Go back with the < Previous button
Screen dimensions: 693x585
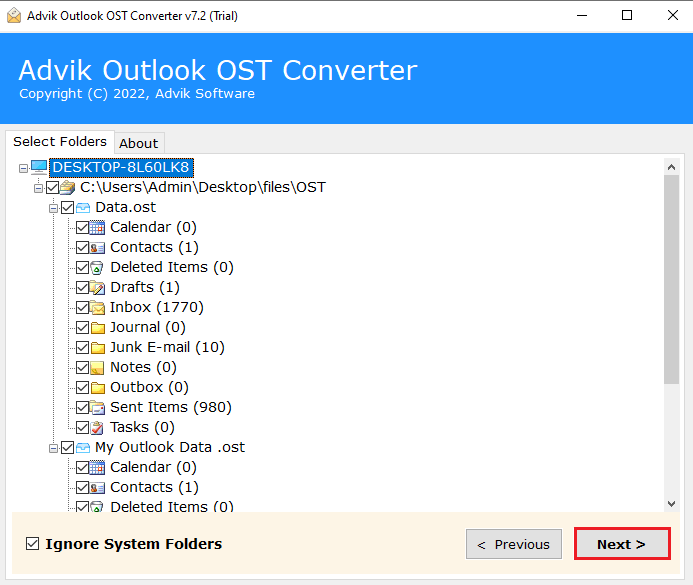click(514, 544)
